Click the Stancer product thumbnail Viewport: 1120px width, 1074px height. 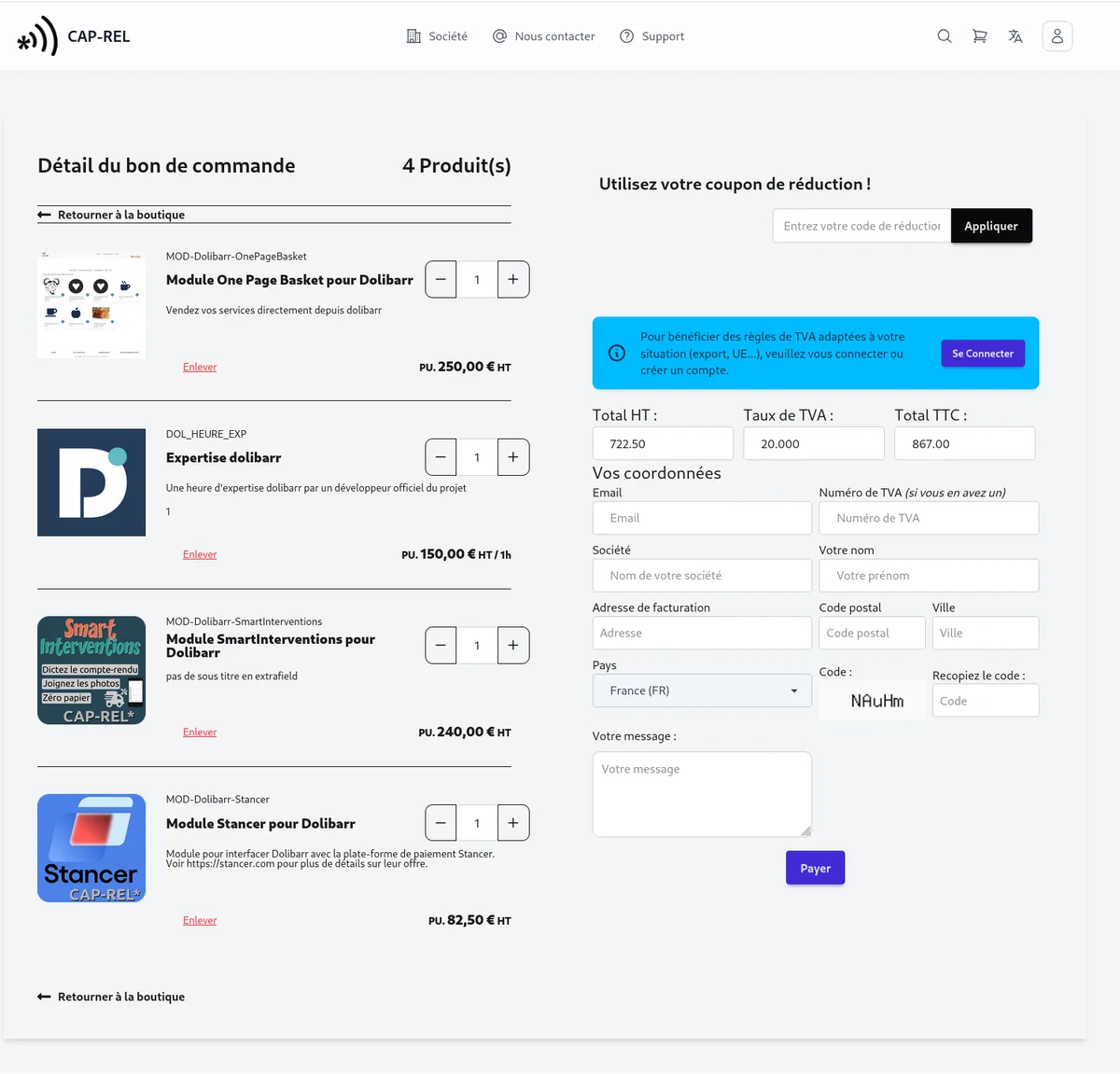pos(91,848)
